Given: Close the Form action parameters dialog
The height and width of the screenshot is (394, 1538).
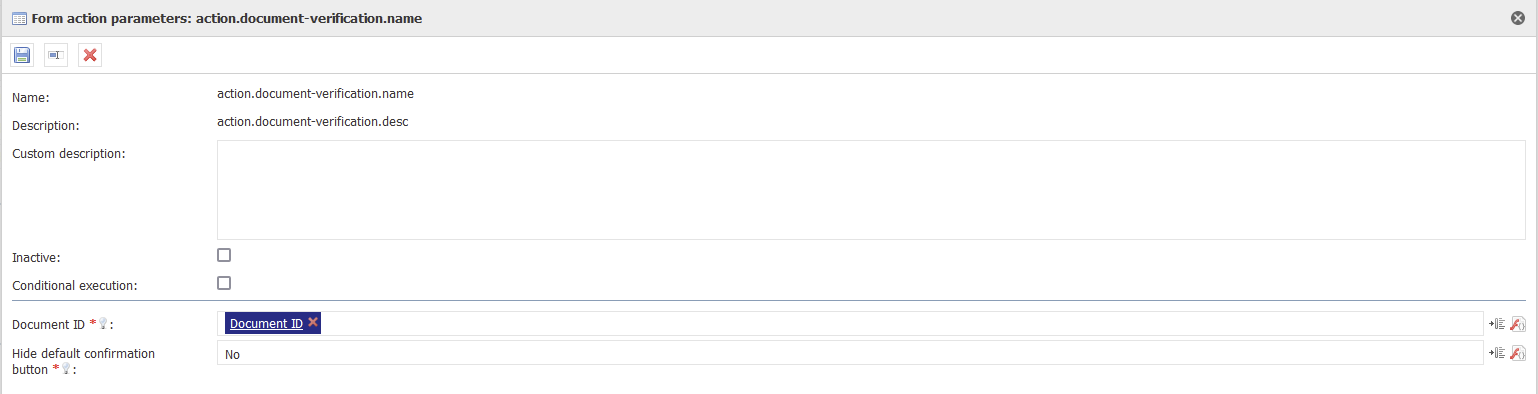Looking at the screenshot, I should click(x=1518, y=18).
